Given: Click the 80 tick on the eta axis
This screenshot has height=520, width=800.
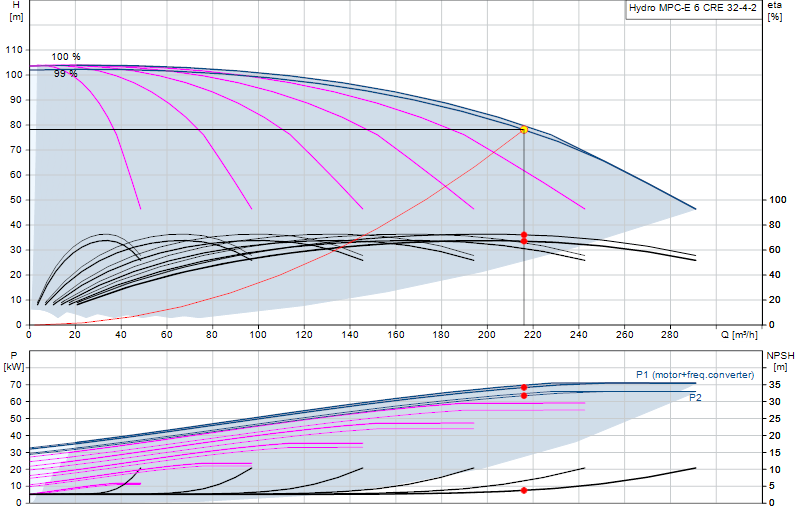Looking at the screenshot, I should point(775,225).
